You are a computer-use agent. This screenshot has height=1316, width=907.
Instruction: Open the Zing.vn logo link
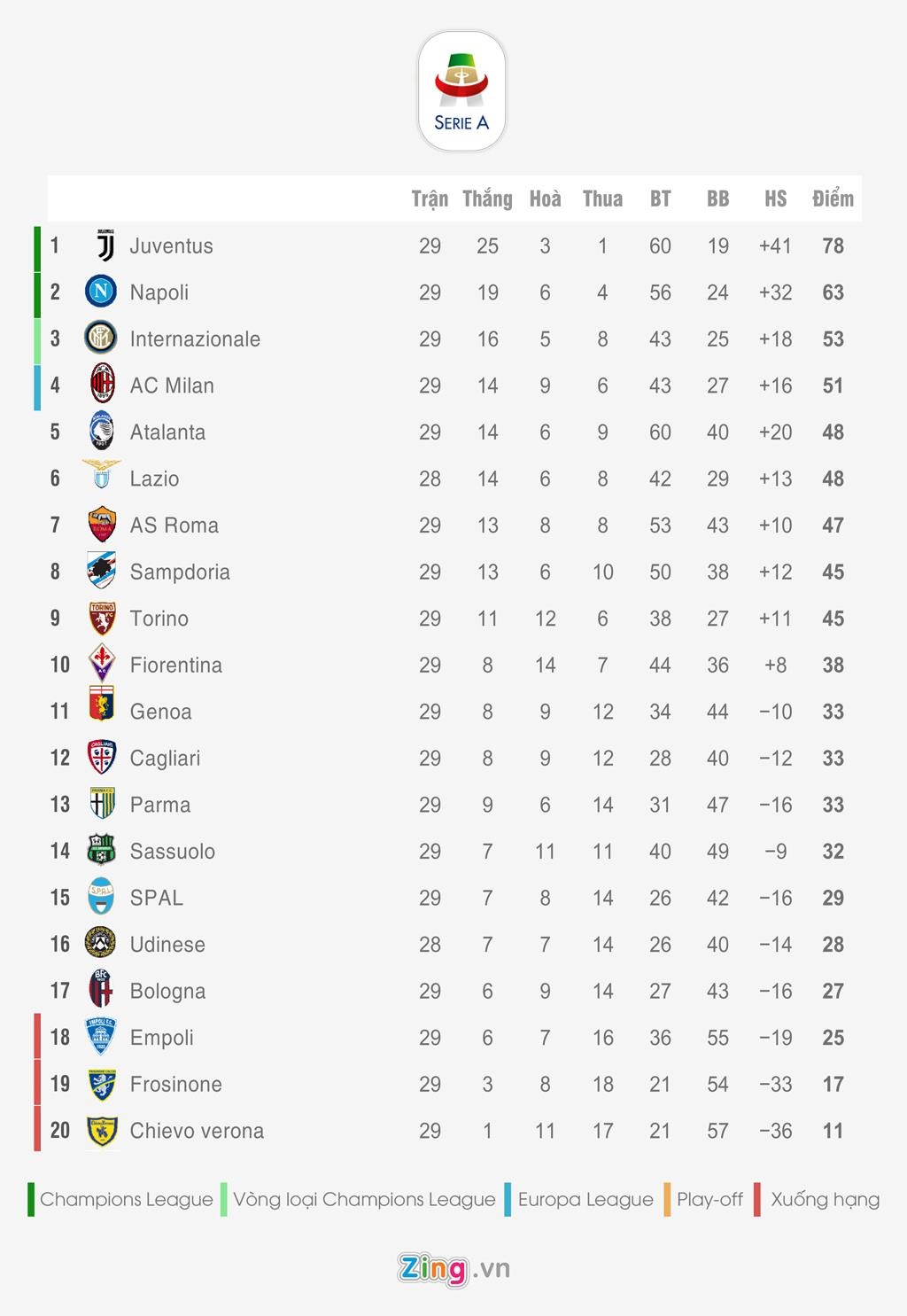[x=453, y=1269]
